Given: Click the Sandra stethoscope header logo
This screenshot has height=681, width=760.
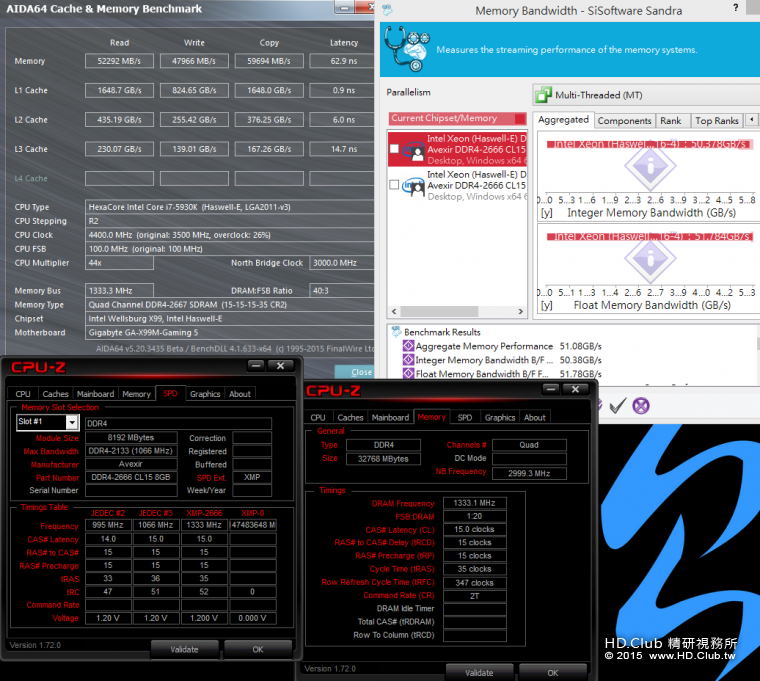Looking at the screenshot, I should (407, 48).
